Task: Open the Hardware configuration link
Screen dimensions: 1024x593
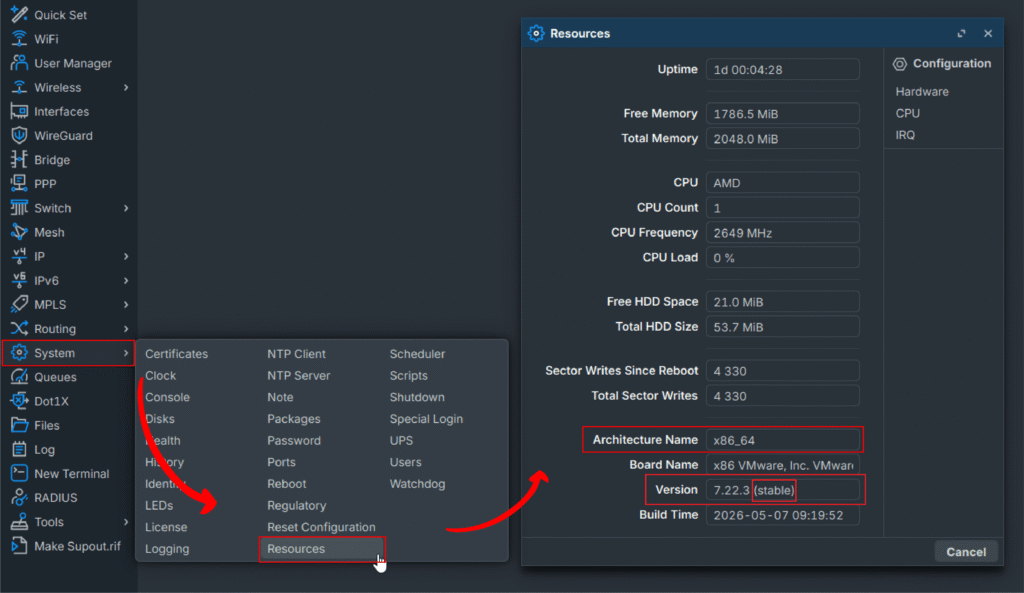Action: pos(922,91)
